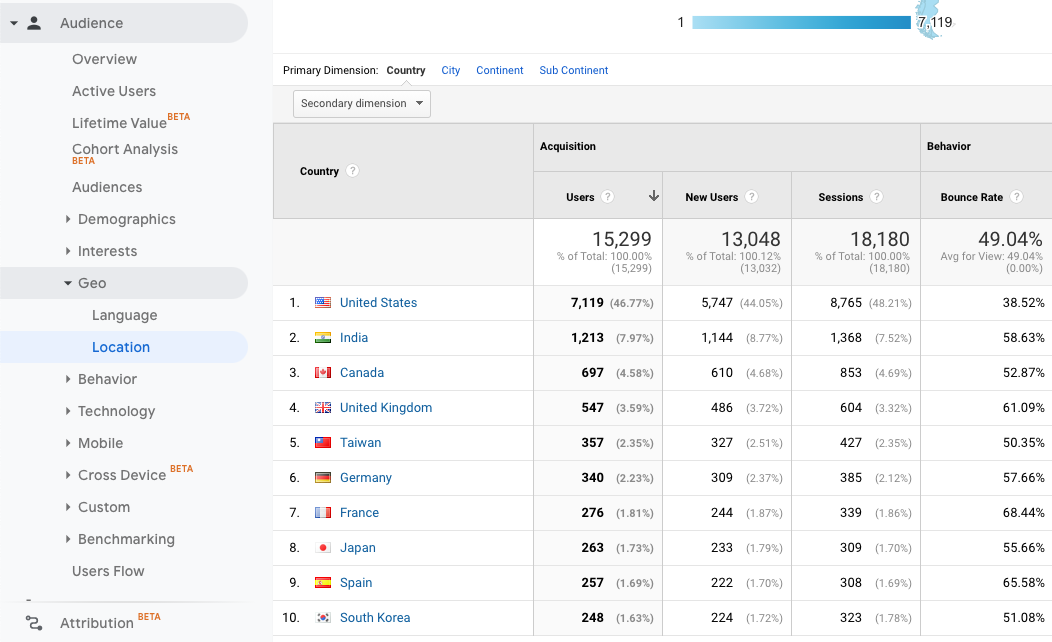
Task: Switch primary dimension to Sub Continent
Action: pyautogui.click(x=574, y=70)
